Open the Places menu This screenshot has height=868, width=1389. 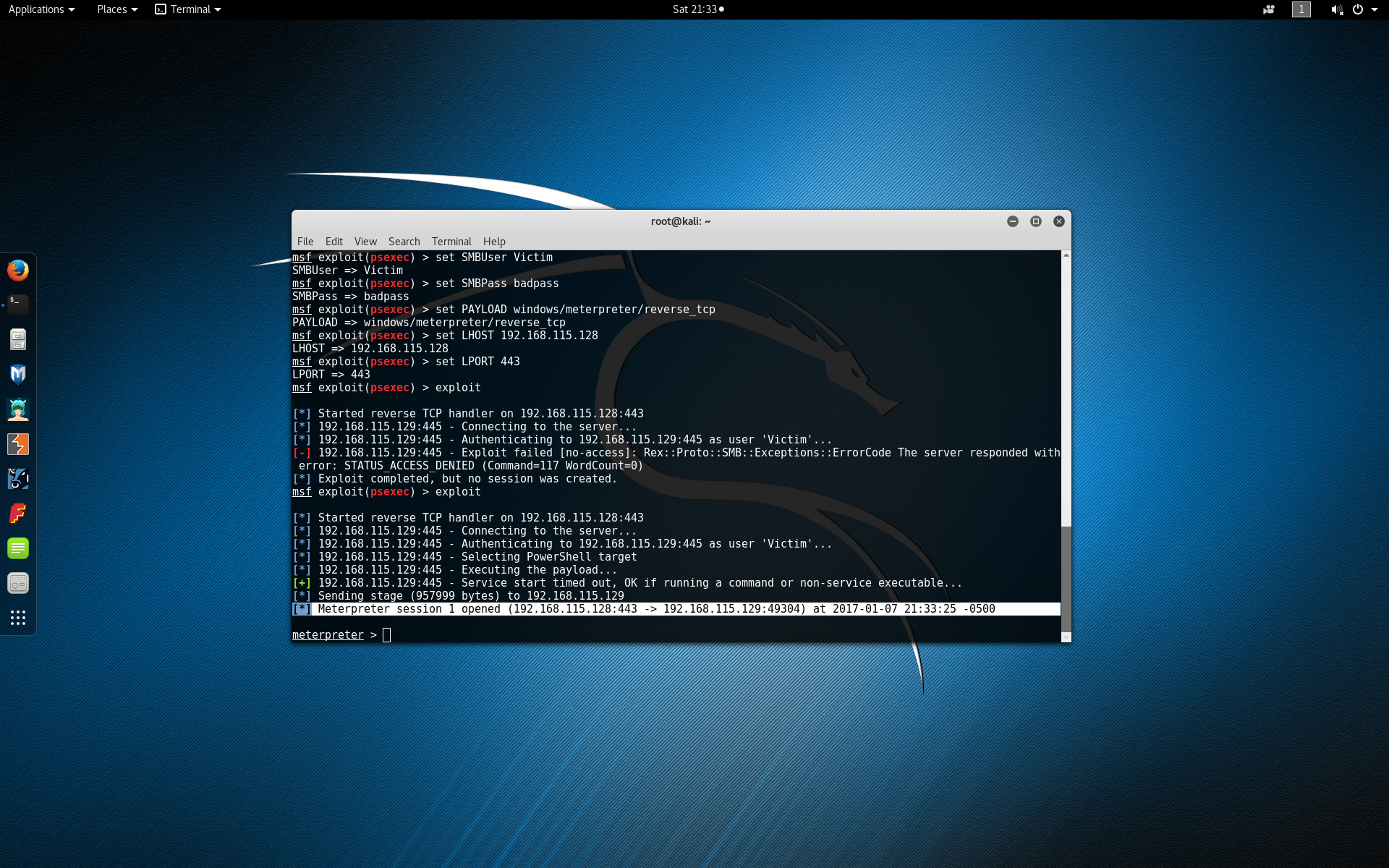(x=117, y=9)
